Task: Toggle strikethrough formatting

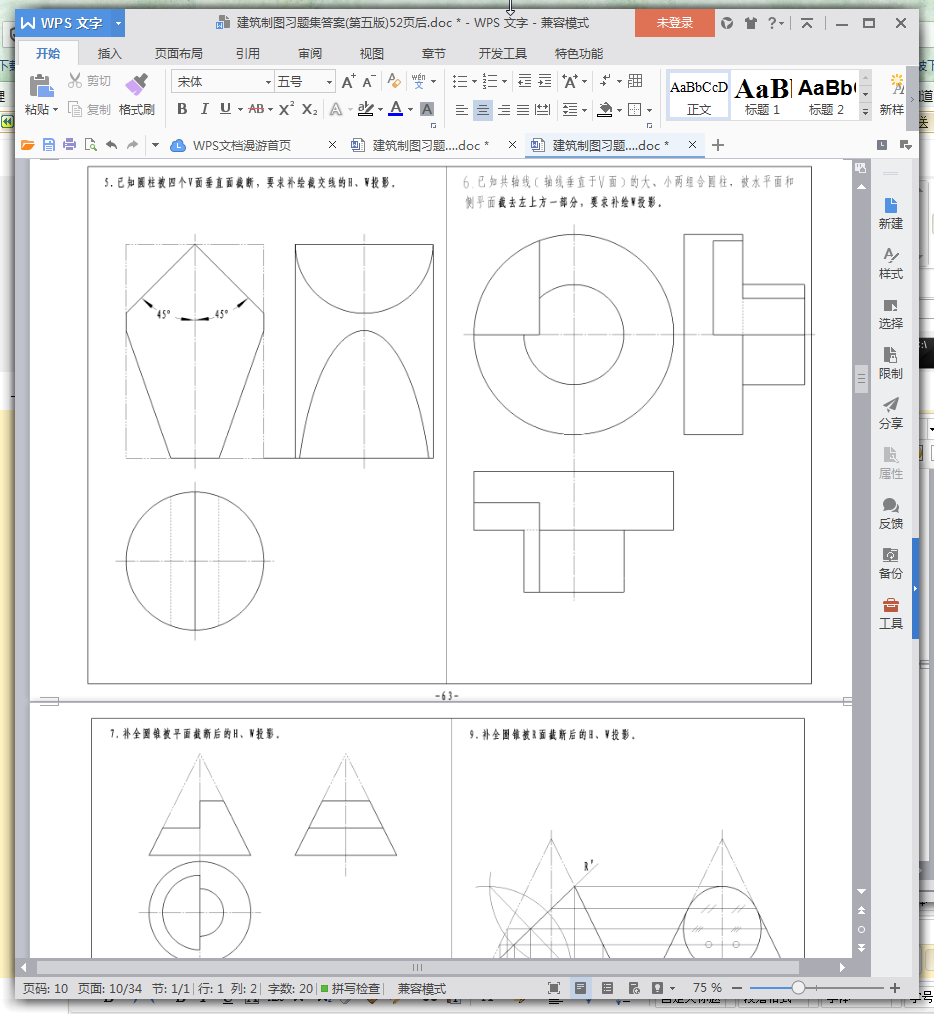Action: (x=256, y=109)
